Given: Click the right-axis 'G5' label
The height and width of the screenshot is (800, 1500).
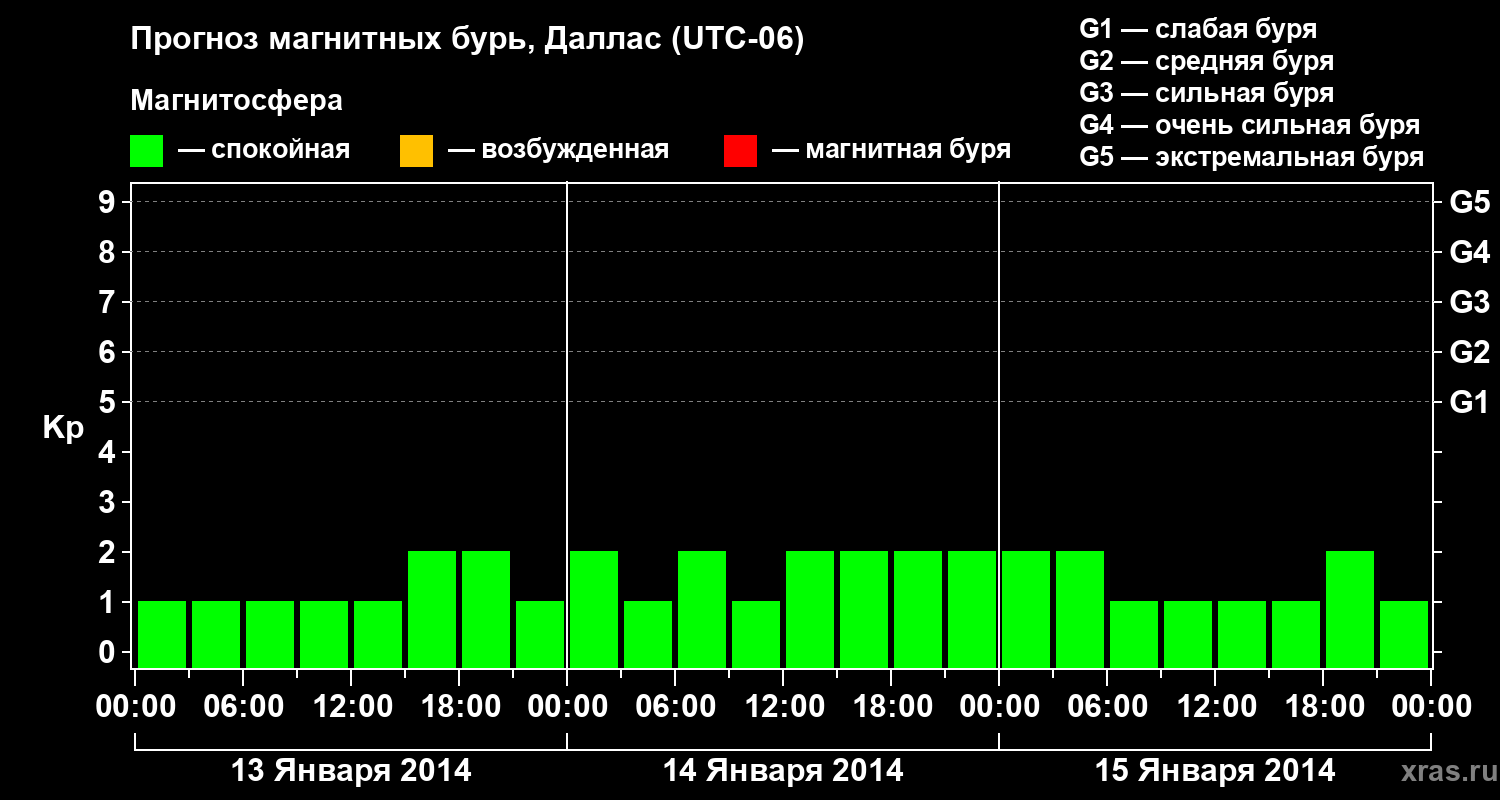Looking at the screenshot, I should pyautogui.click(x=1469, y=202).
